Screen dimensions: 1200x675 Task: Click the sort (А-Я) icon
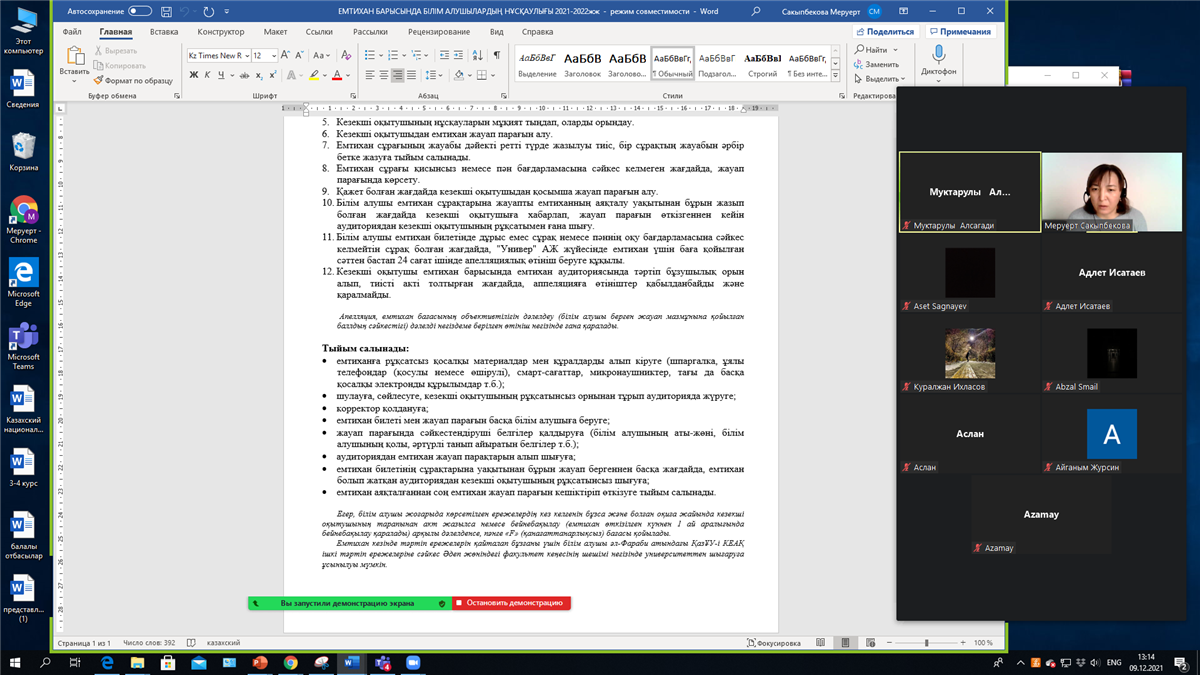[478, 55]
